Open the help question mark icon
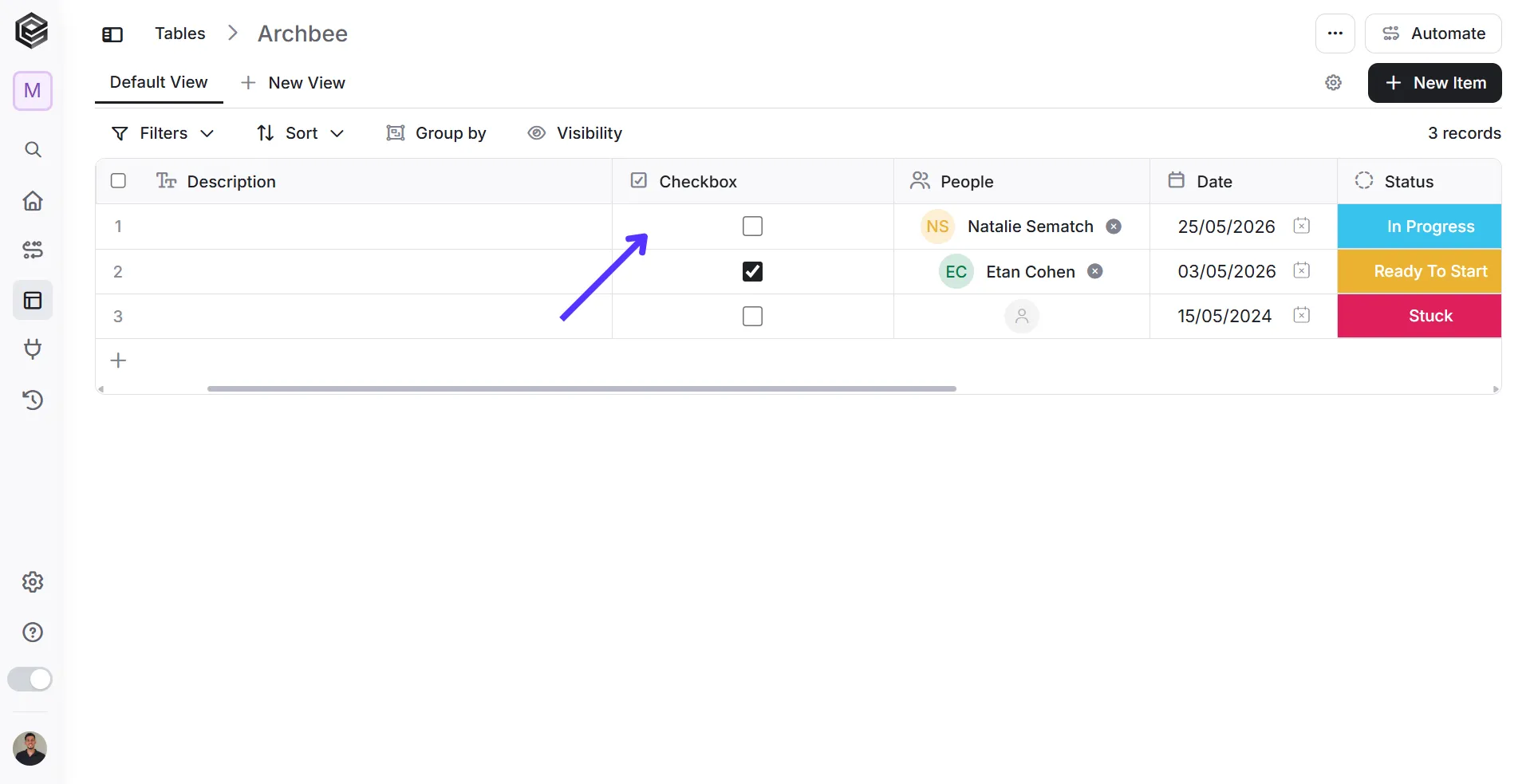 click(x=33, y=632)
